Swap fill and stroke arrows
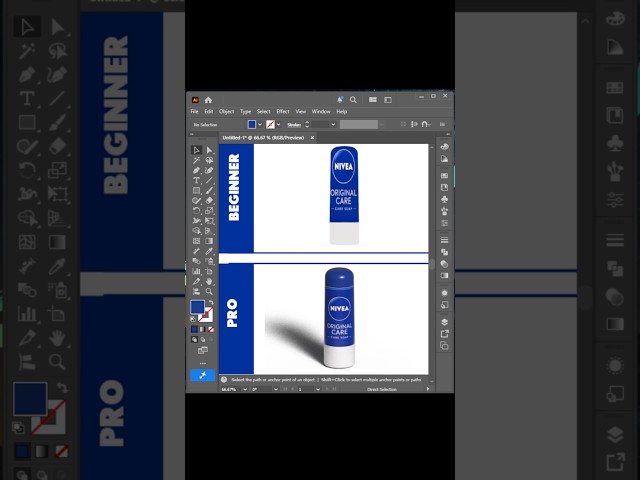This screenshot has width=640, height=480. coord(211,303)
